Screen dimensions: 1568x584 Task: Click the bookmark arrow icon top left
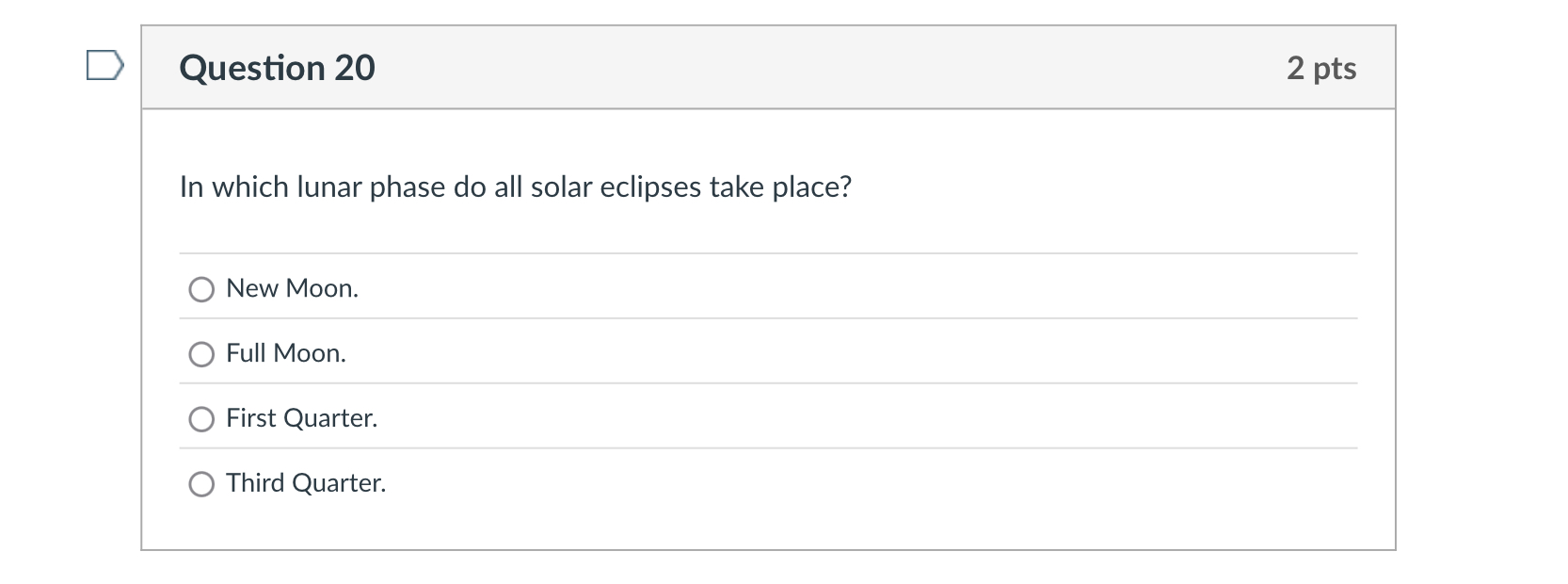[104, 64]
